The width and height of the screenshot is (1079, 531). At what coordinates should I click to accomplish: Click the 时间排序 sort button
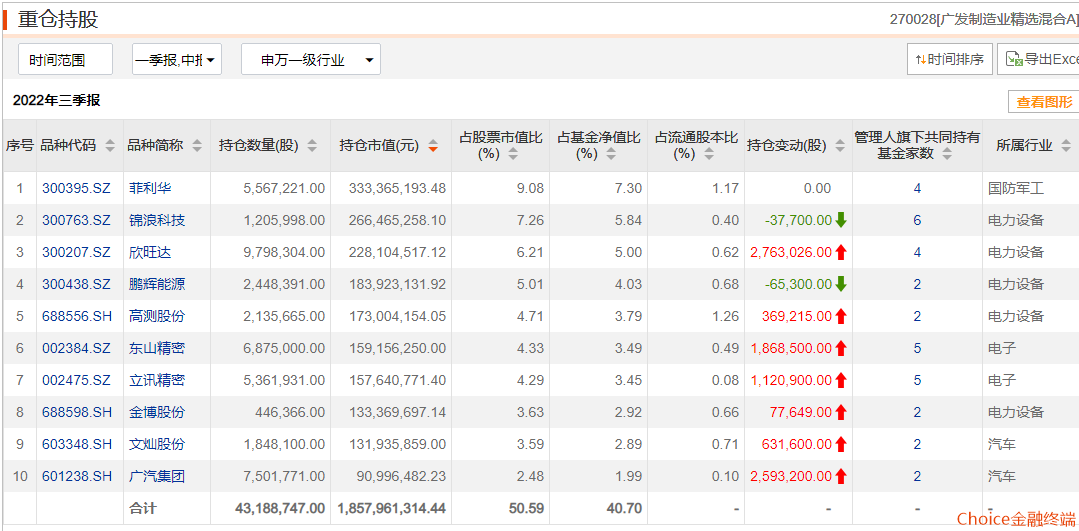[x=950, y=59]
